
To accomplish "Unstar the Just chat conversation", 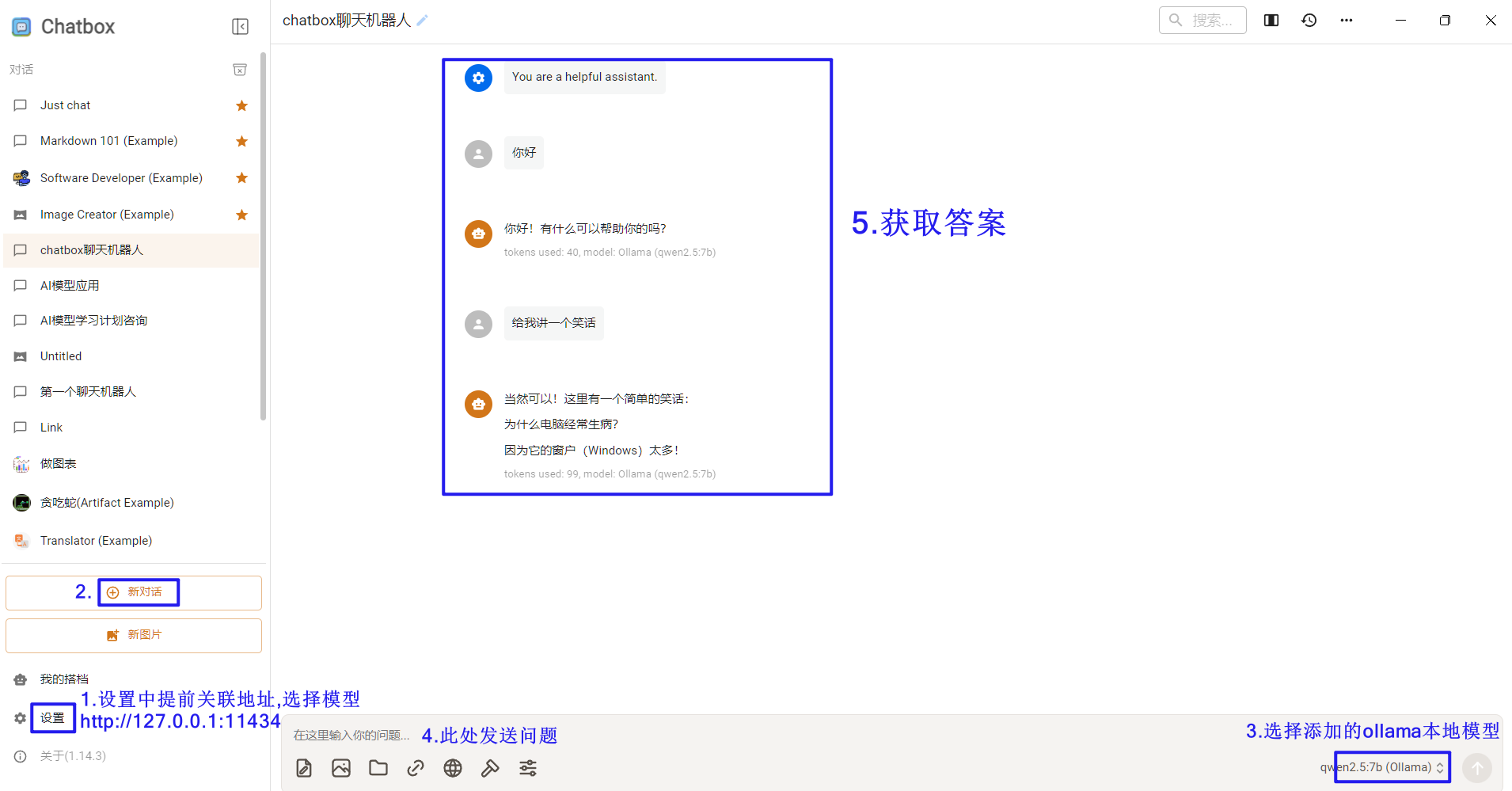I will click(242, 105).
